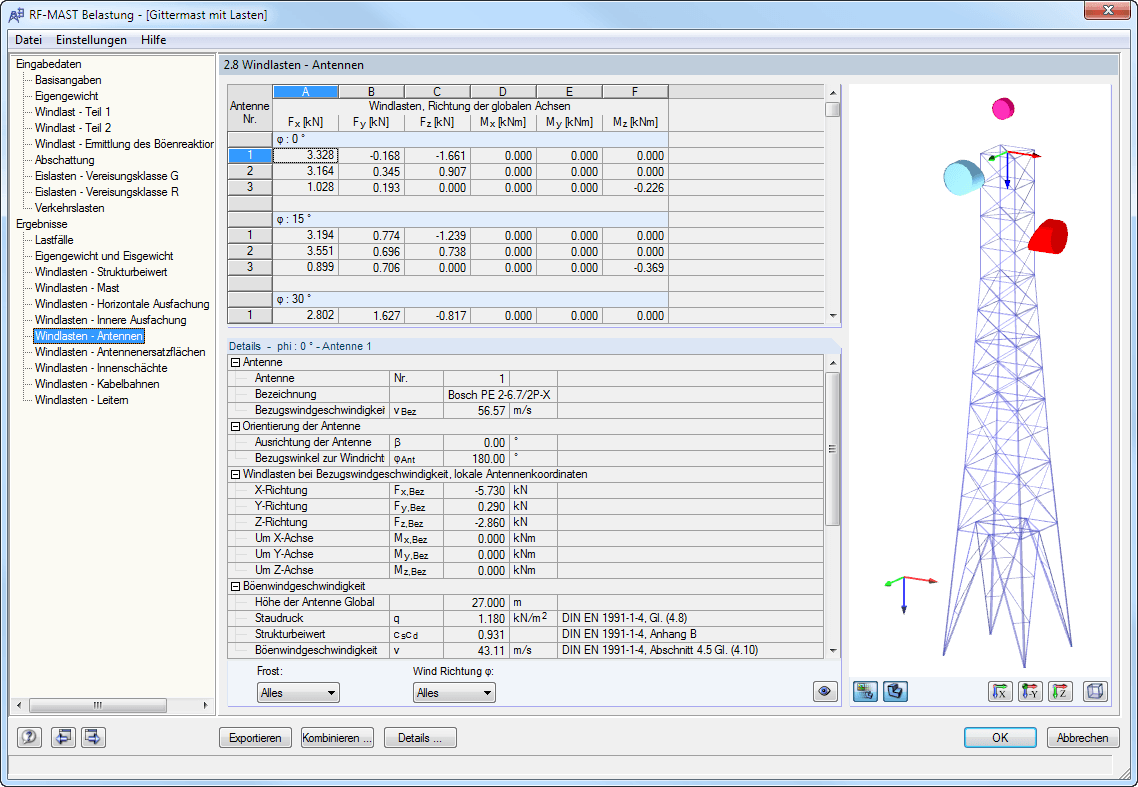Confirm with the OK button

click(x=1000, y=738)
